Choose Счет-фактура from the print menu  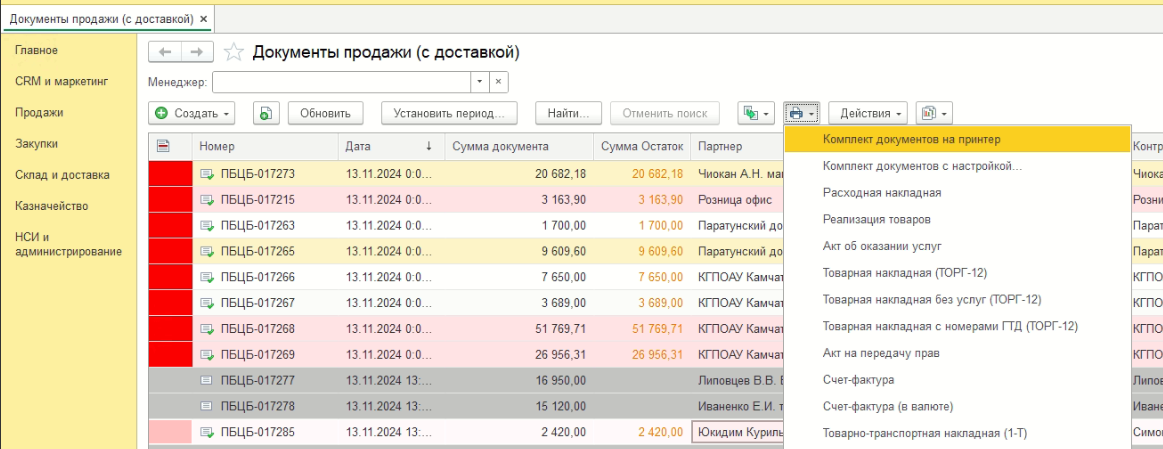pyautogui.click(x=858, y=380)
